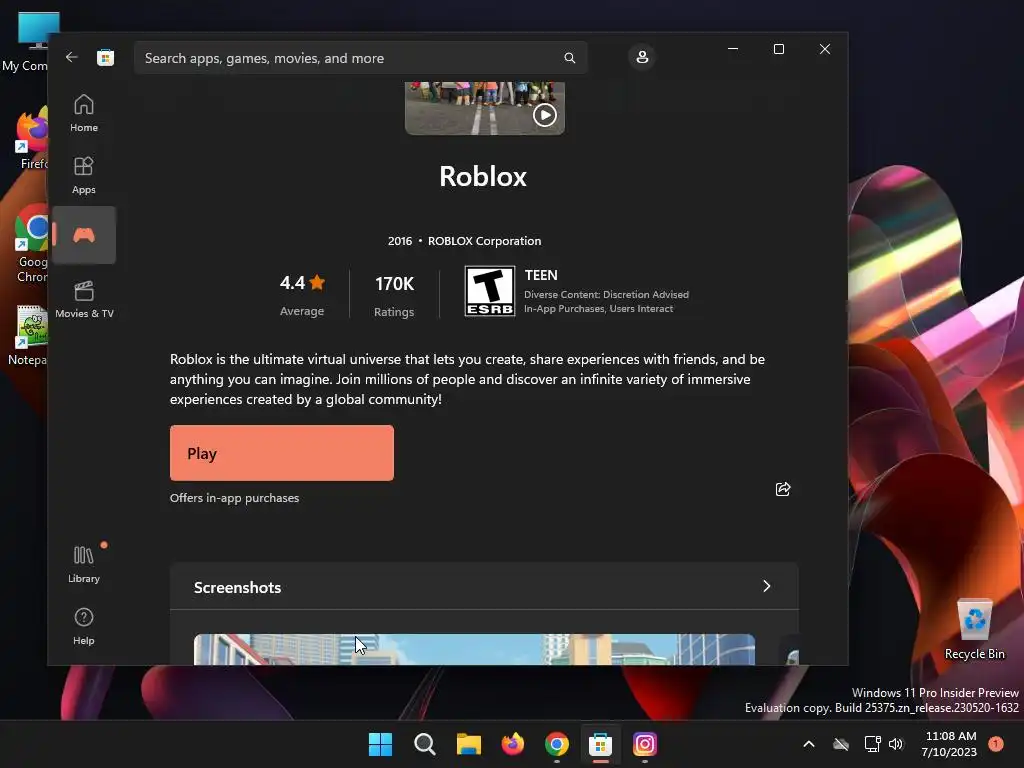The image size is (1024, 768).
Task: Click the 4.4 star average rating
Action: click(x=302, y=283)
